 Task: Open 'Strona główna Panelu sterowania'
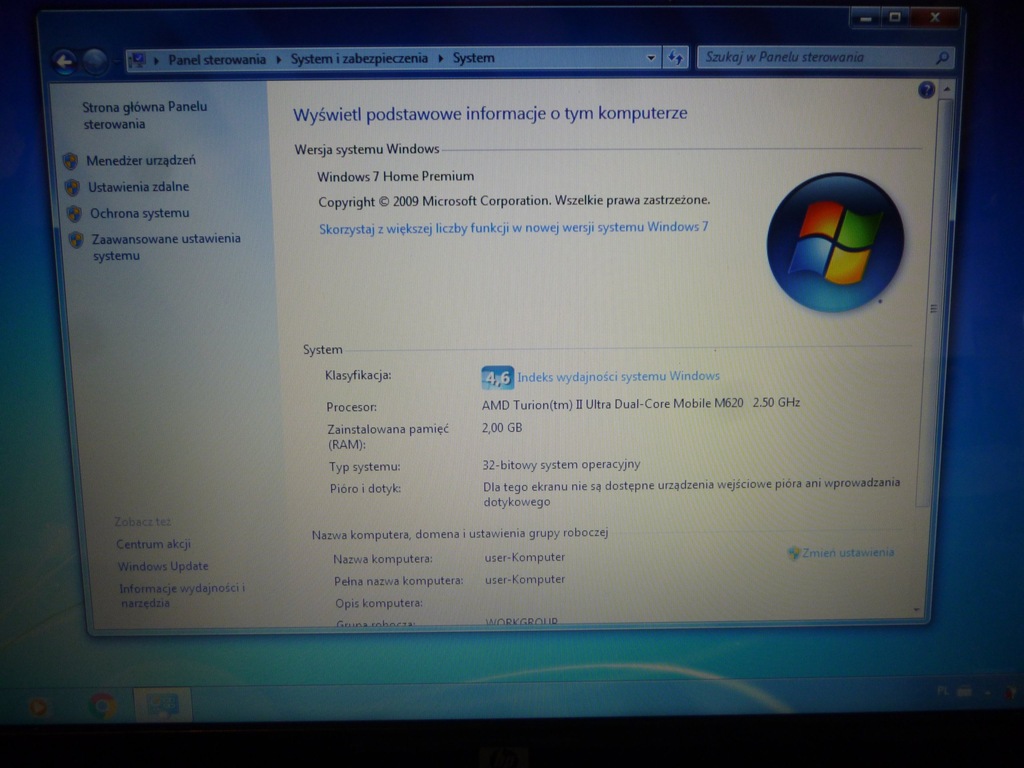(x=144, y=116)
